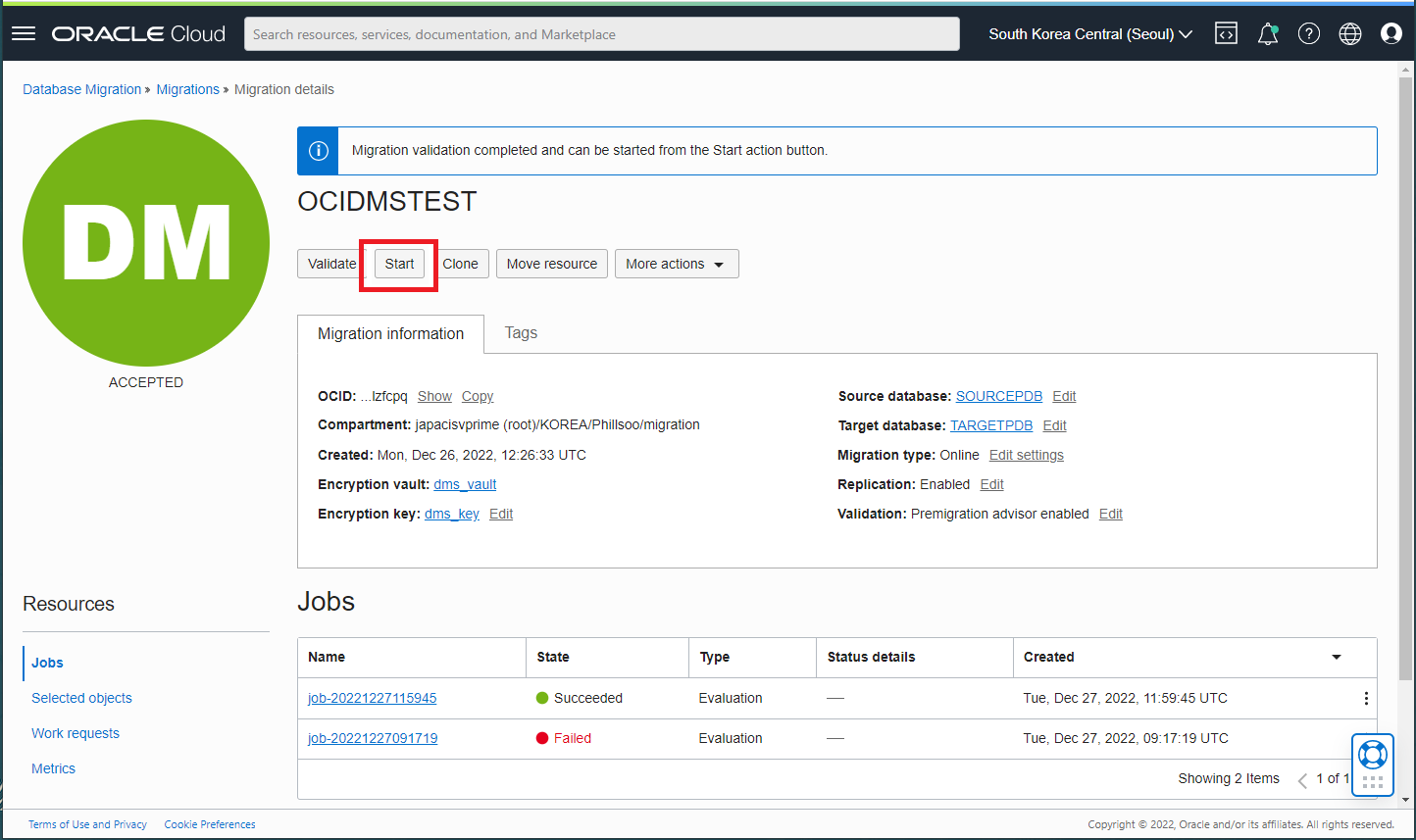The width and height of the screenshot is (1416, 840).
Task: Open Cookie Preferences link
Action: 210,824
